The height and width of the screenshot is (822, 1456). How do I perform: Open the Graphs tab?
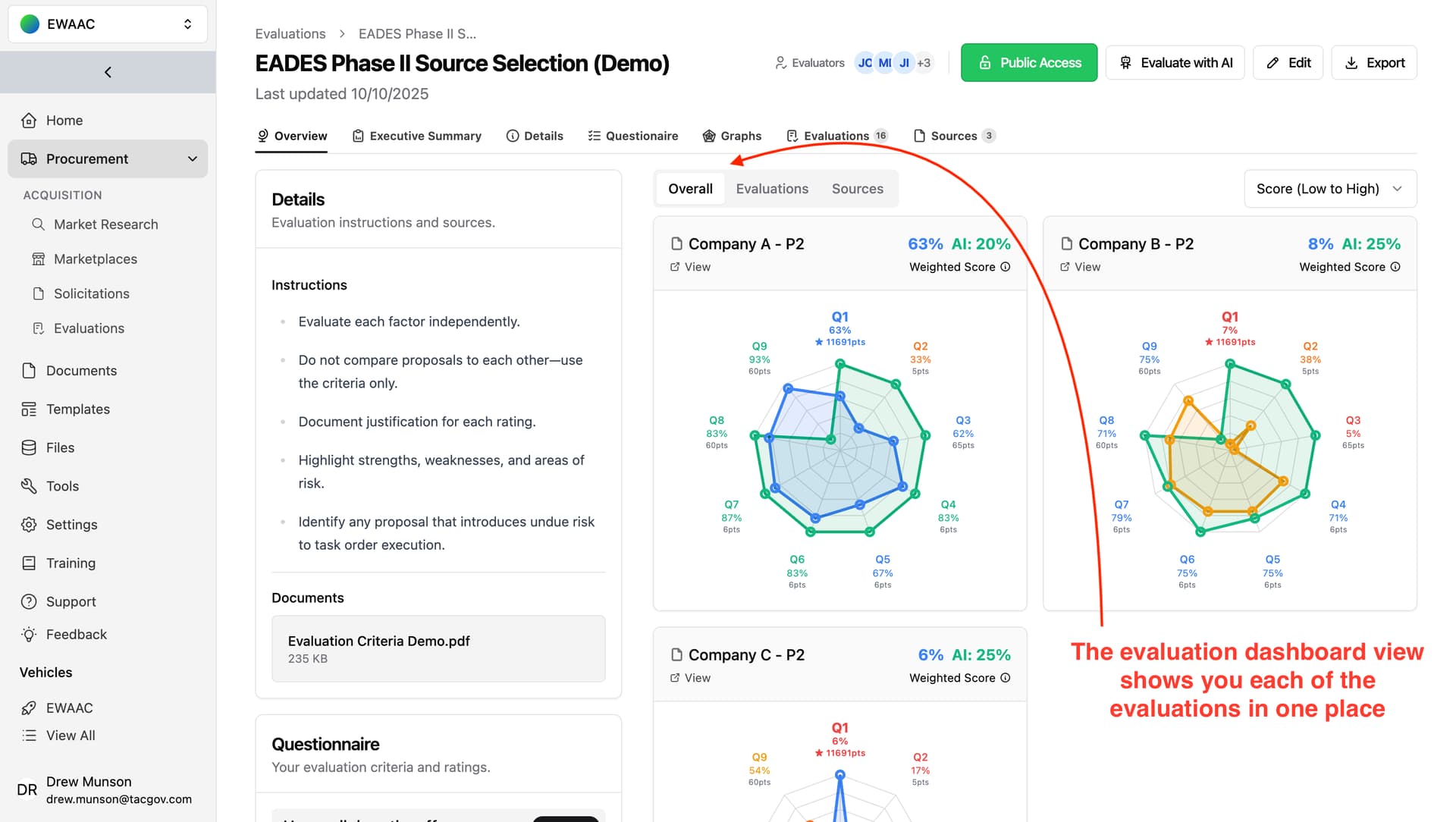click(x=732, y=136)
